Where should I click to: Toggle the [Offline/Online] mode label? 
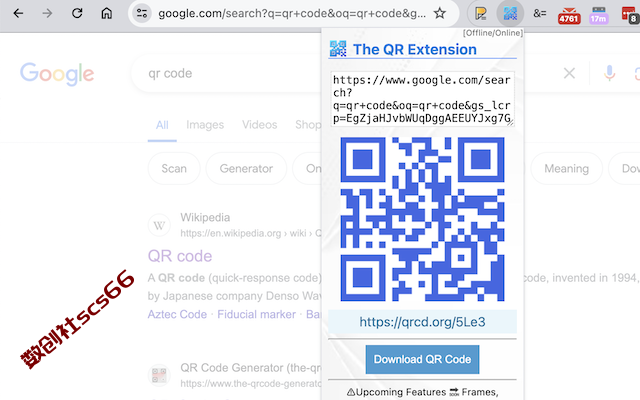pos(493,33)
